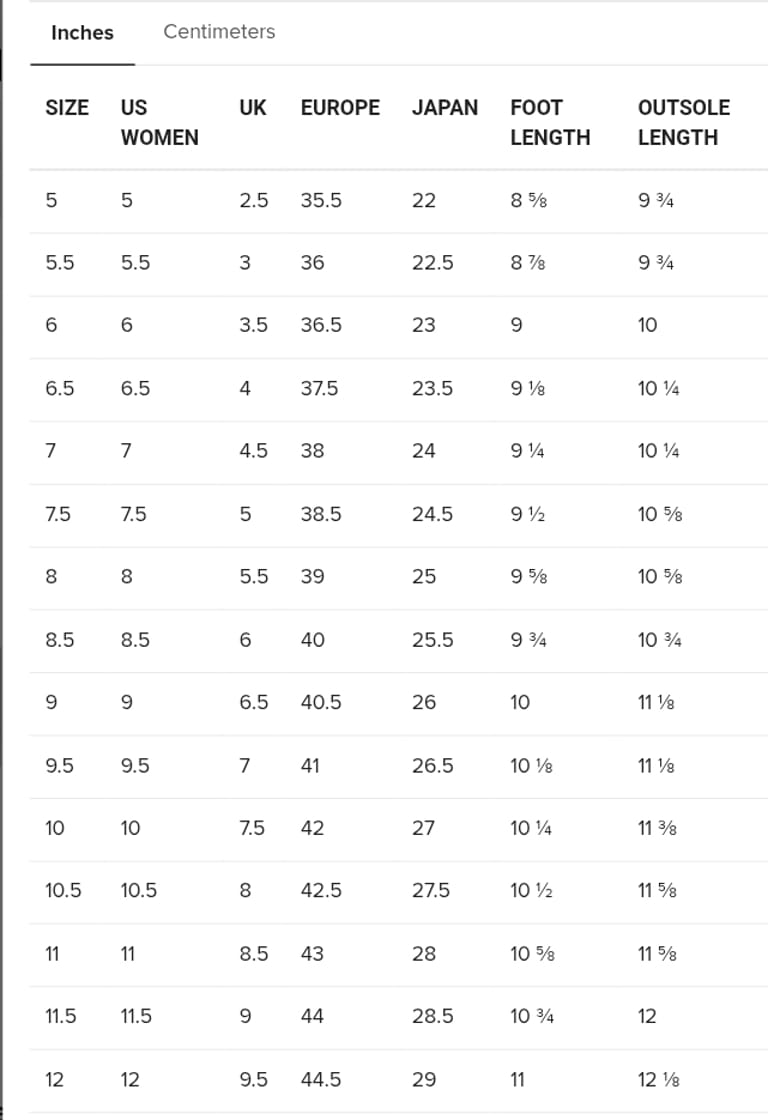Click Europe size 40.5 cell
Screen dimensions: 768x1120
click(321, 702)
